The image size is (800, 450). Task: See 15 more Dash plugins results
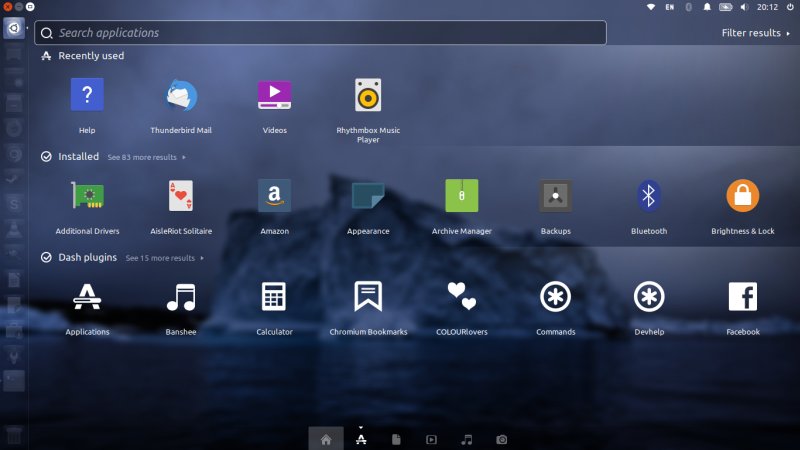(x=165, y=258)
